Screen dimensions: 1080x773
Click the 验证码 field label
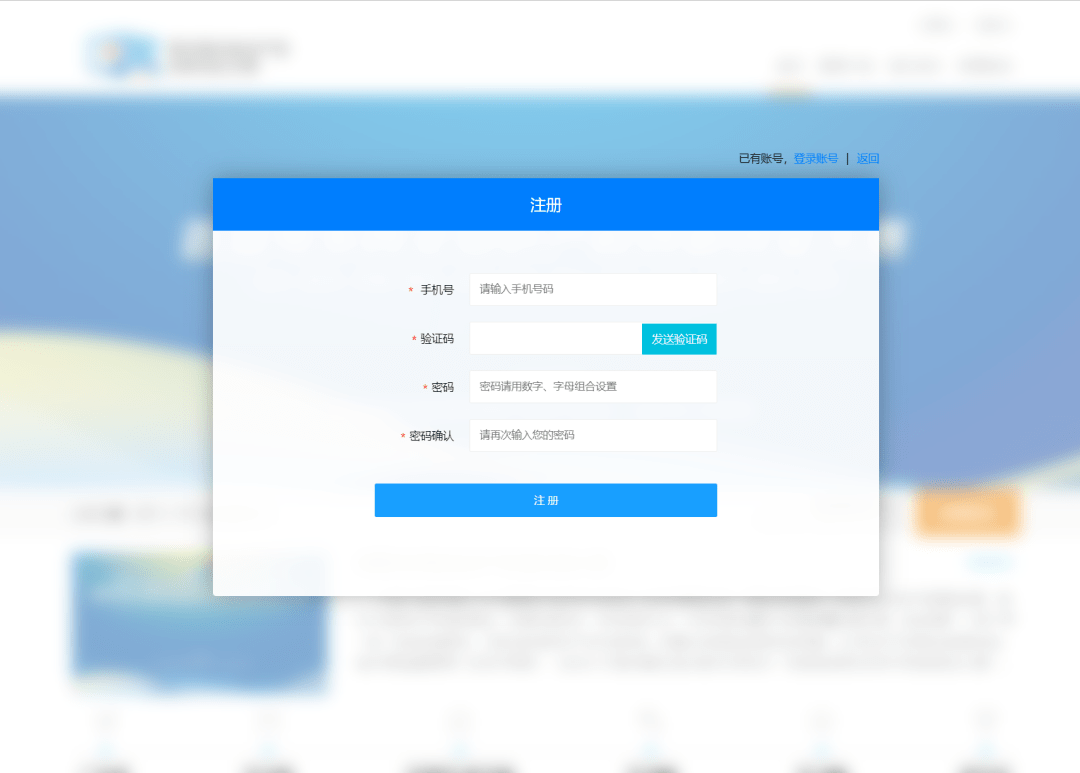436,339
